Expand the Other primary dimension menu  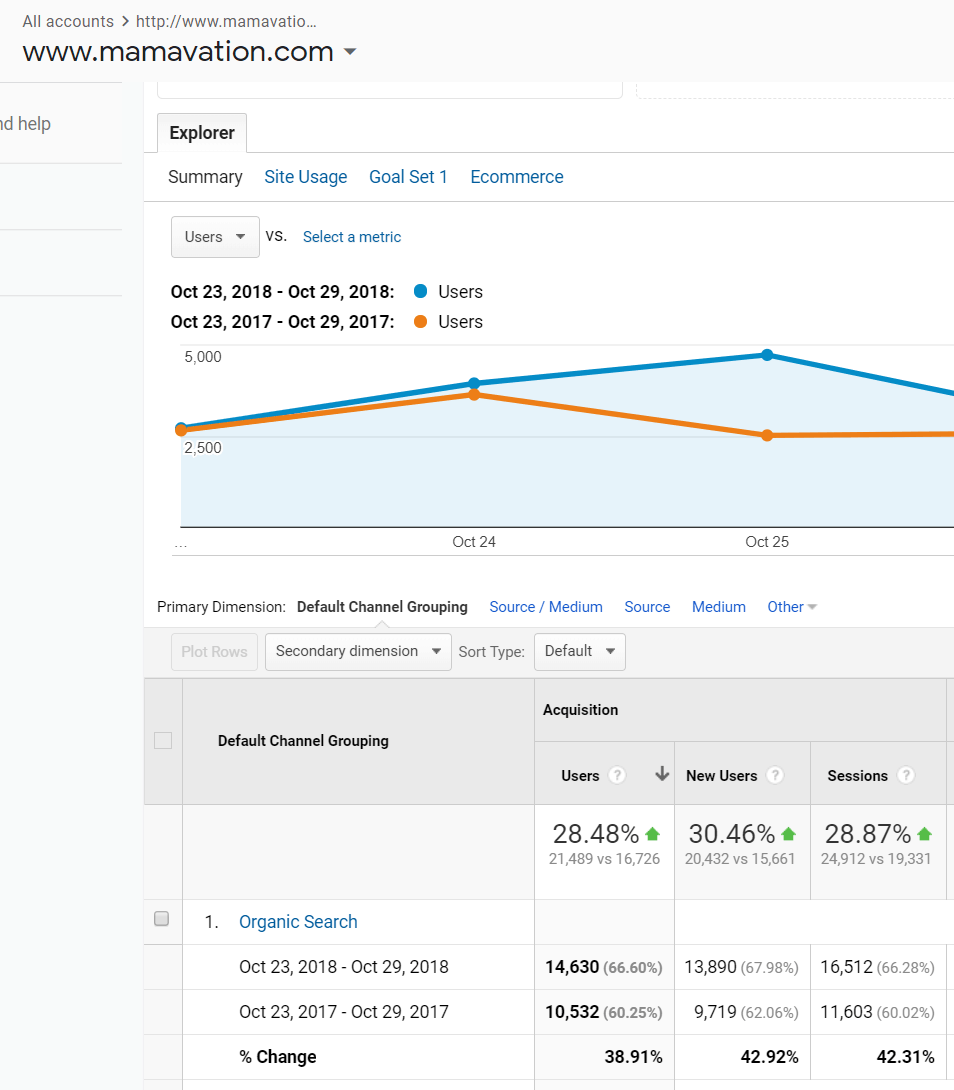[x=792, y=607]
